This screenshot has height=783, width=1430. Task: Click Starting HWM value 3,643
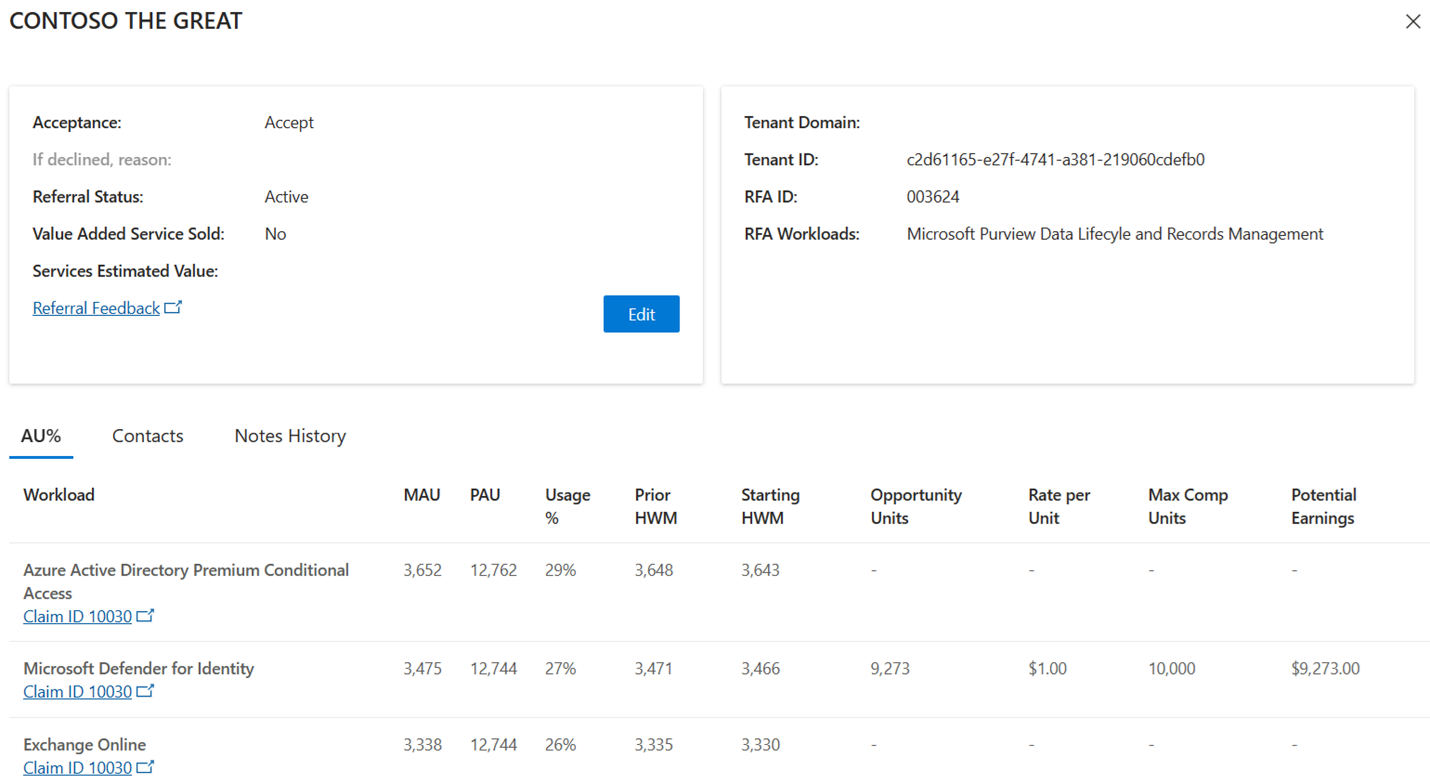760,570
